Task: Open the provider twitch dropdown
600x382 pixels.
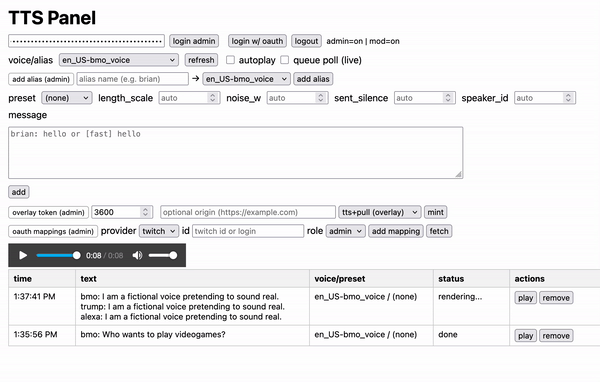Action: coord(159,231)
